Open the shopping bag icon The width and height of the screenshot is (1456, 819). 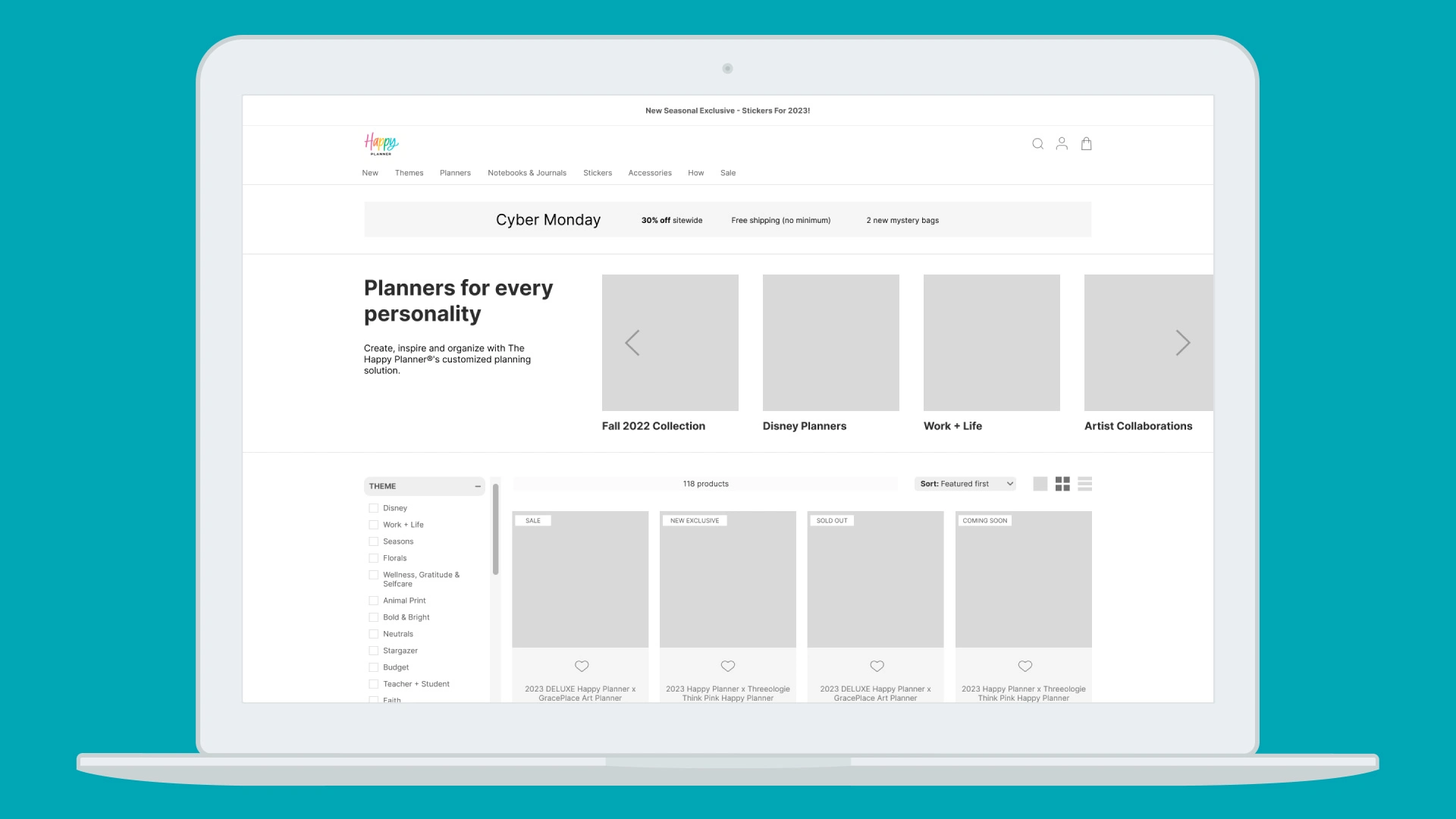tap(1086, 143)
